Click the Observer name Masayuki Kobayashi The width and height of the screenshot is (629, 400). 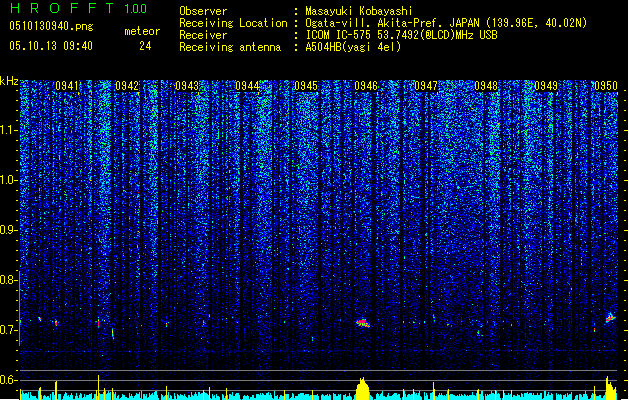coord(359,11)
